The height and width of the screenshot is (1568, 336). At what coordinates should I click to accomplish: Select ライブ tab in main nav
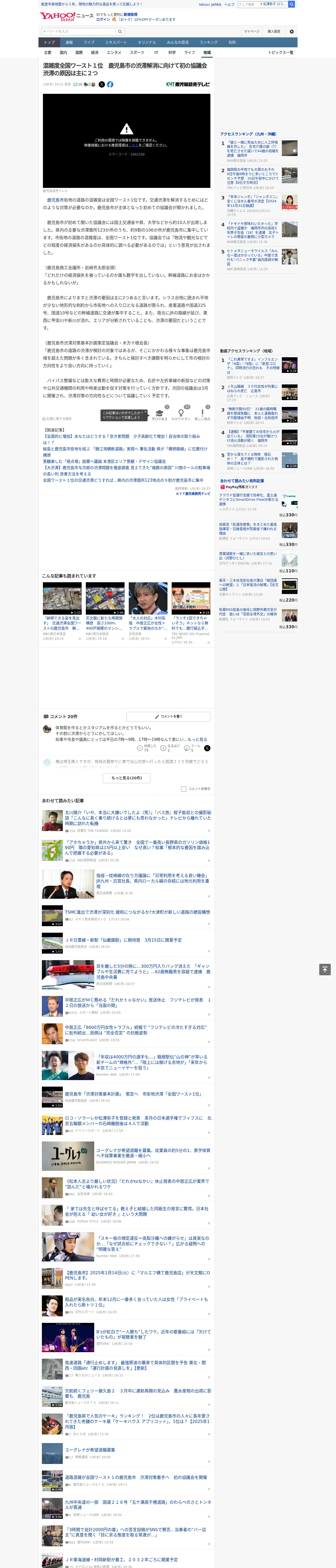tap(89, 43)
